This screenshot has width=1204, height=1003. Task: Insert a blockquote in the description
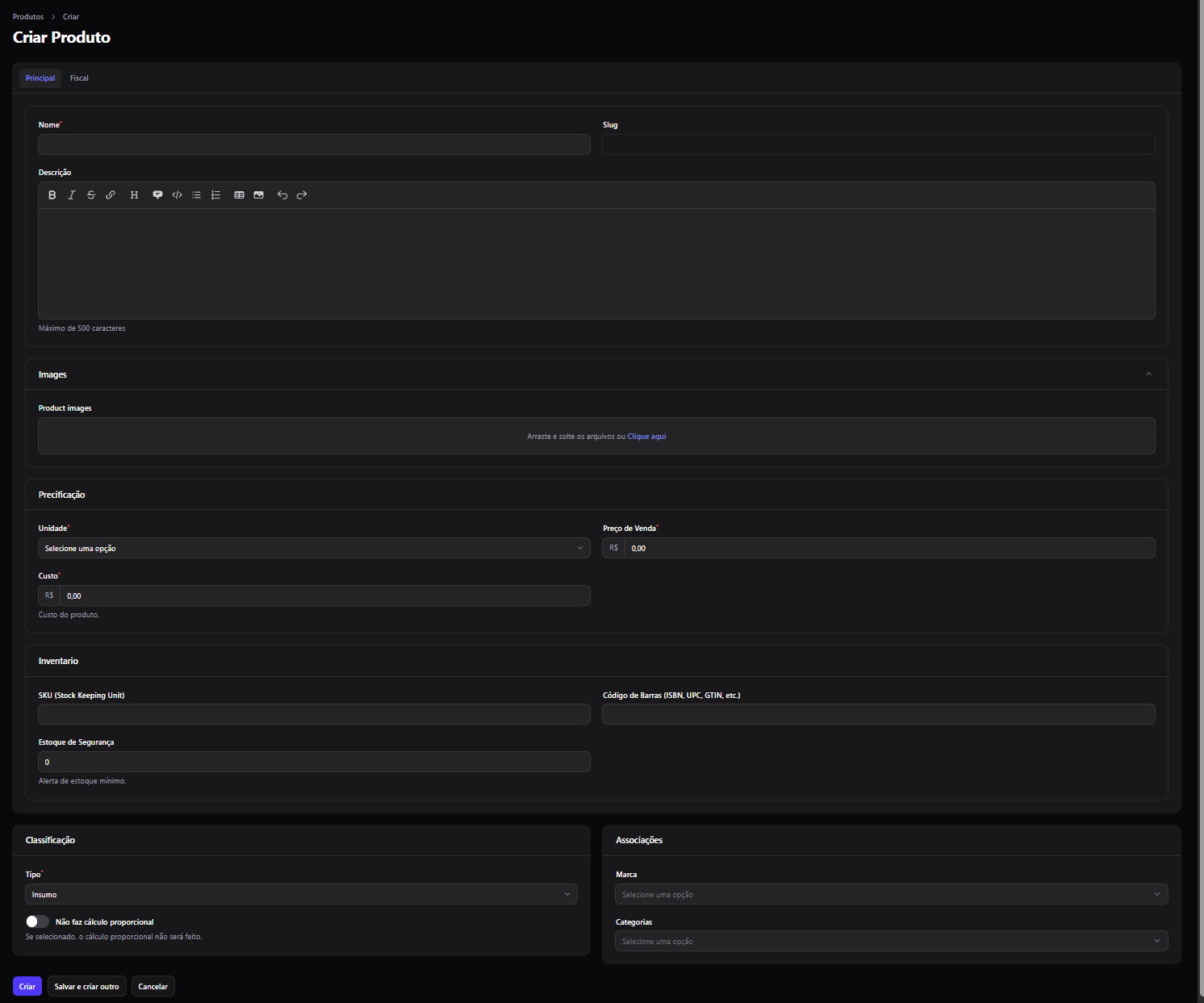click(x=157, y=195)
